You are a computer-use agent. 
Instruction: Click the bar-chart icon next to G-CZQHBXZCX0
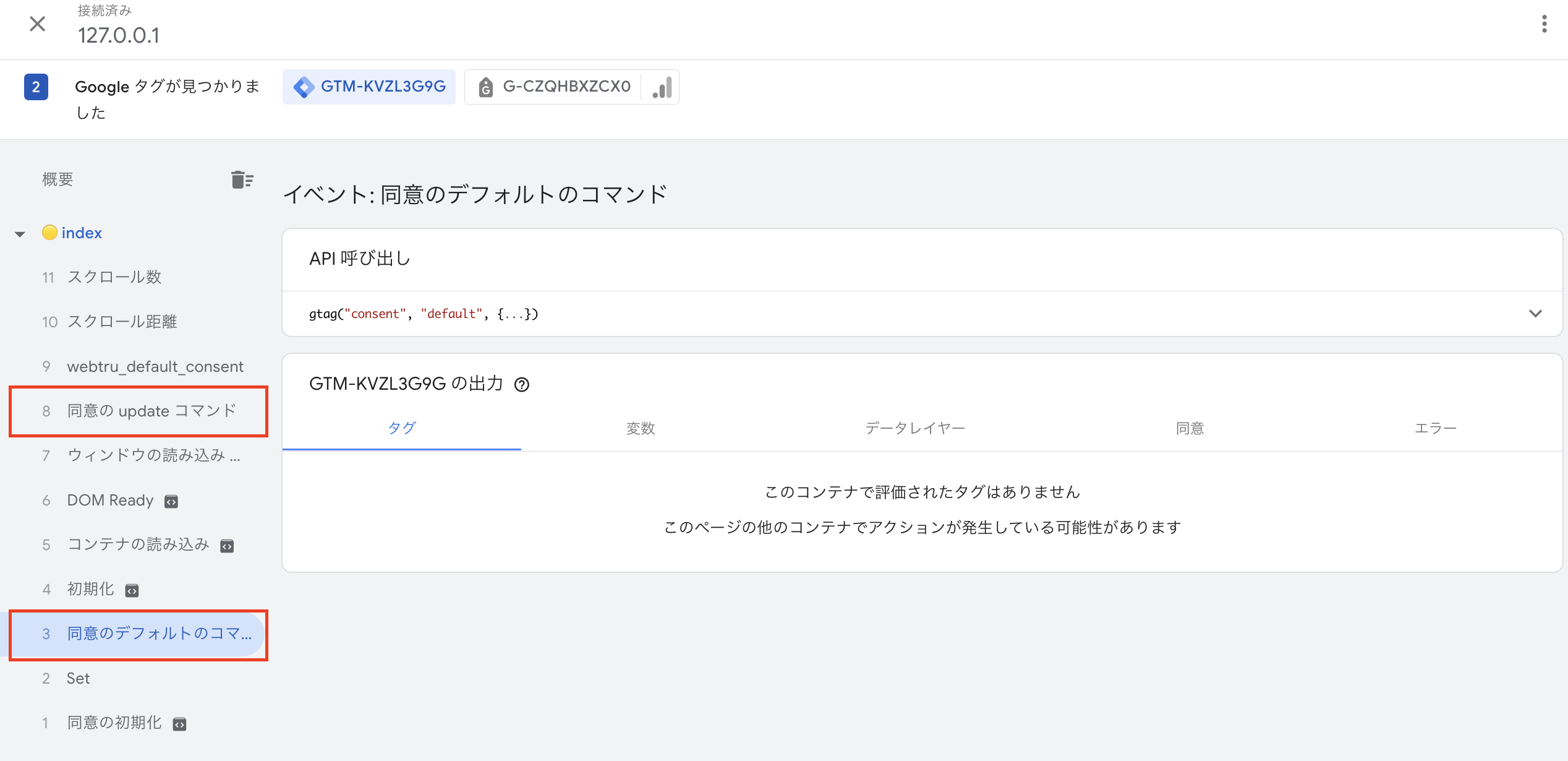pos(661,87)
